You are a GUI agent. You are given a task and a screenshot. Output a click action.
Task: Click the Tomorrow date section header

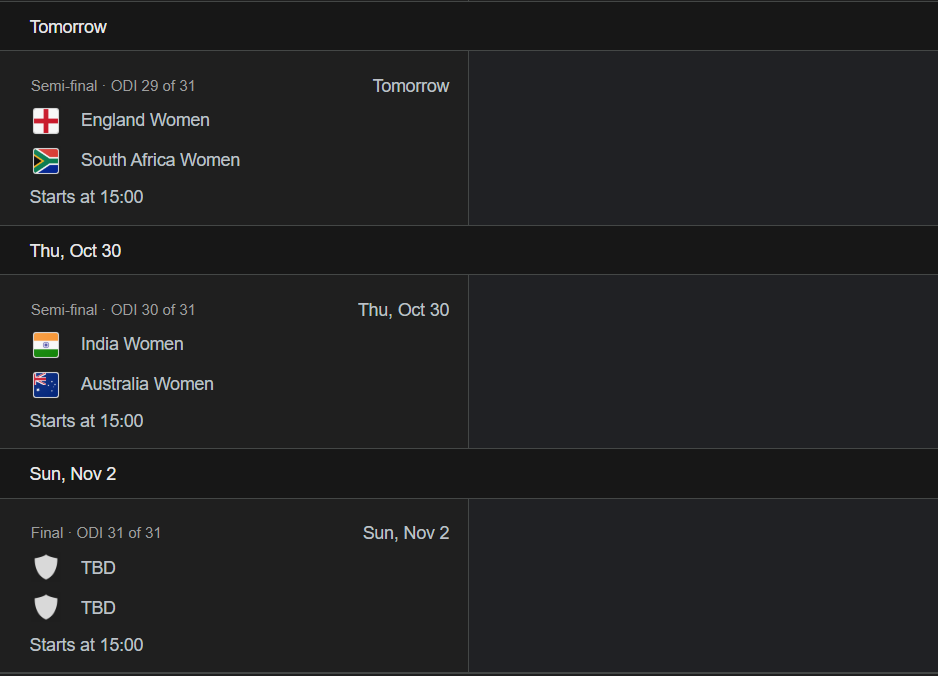click(68, 27)
